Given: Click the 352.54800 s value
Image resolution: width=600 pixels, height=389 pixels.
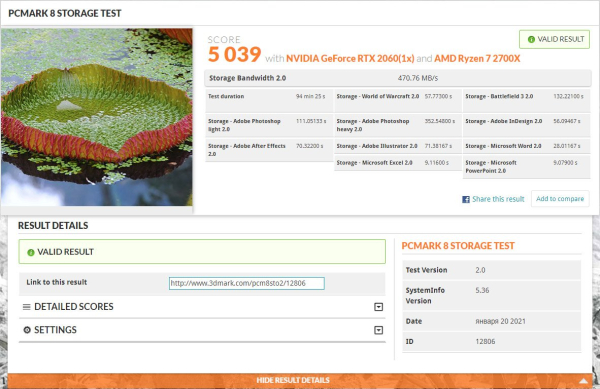Looking at the screenshot, I should 440,121.
